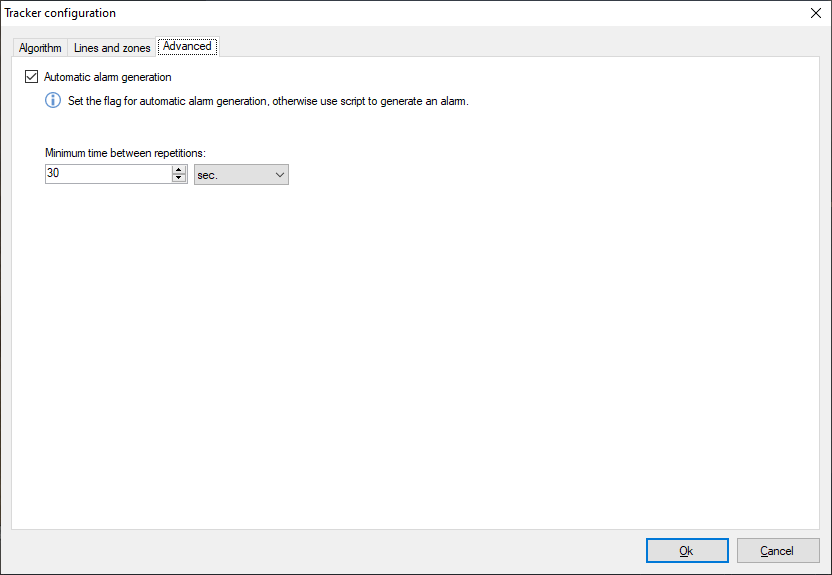Click the 'Minimum time between repetitions' label
Image resolution: width=832 pixels, height=575 pixels.
coord(125,153)
